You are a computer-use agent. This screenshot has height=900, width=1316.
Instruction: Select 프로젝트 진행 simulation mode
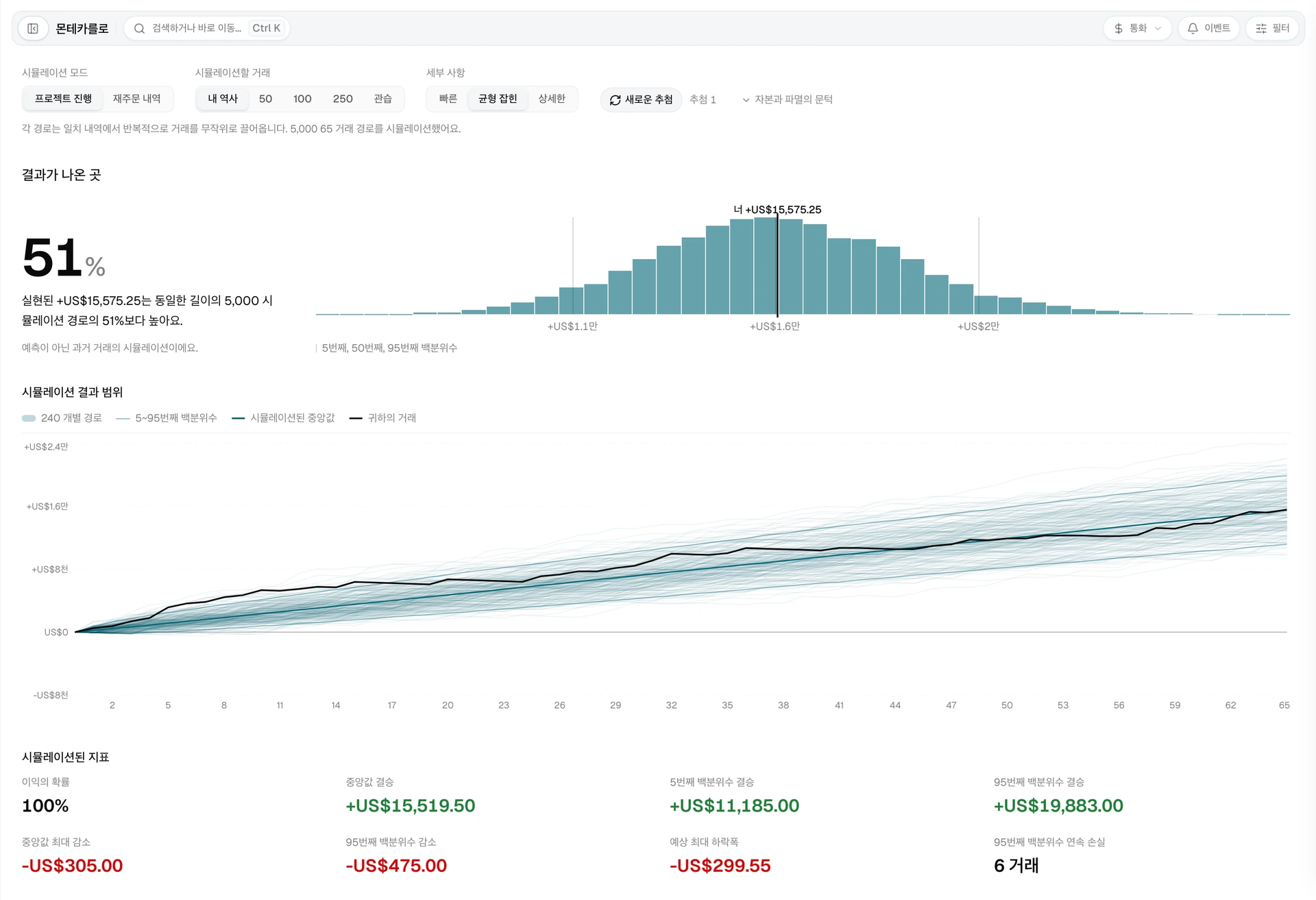[x=63, y=99]
